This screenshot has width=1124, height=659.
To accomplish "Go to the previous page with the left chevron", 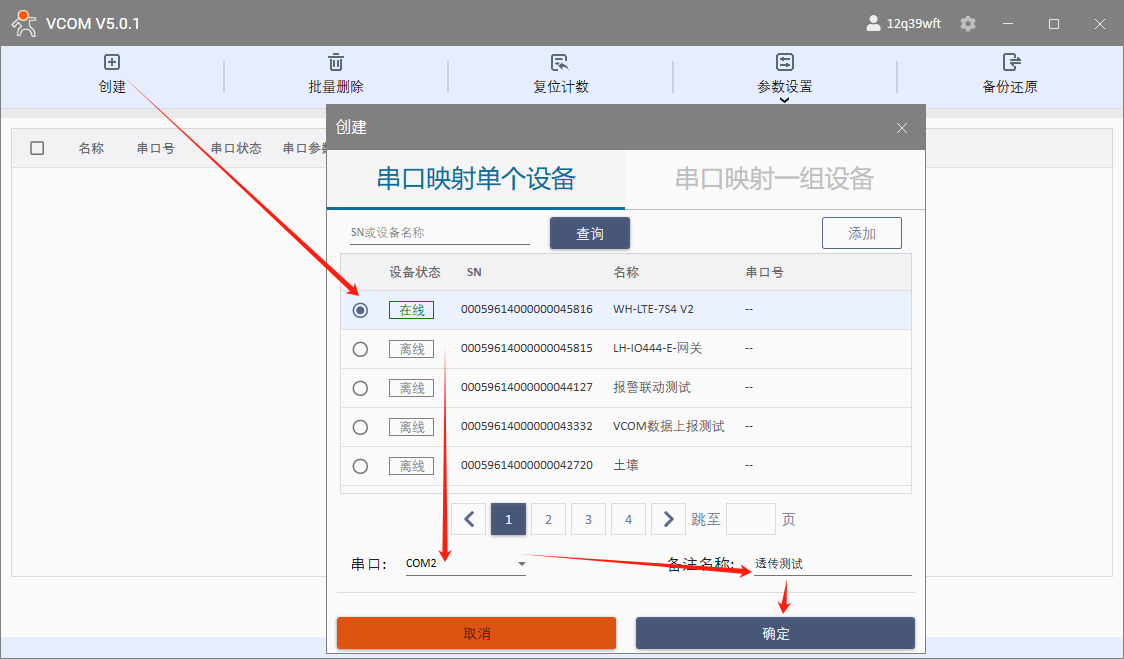I will [x=469, y=519].
